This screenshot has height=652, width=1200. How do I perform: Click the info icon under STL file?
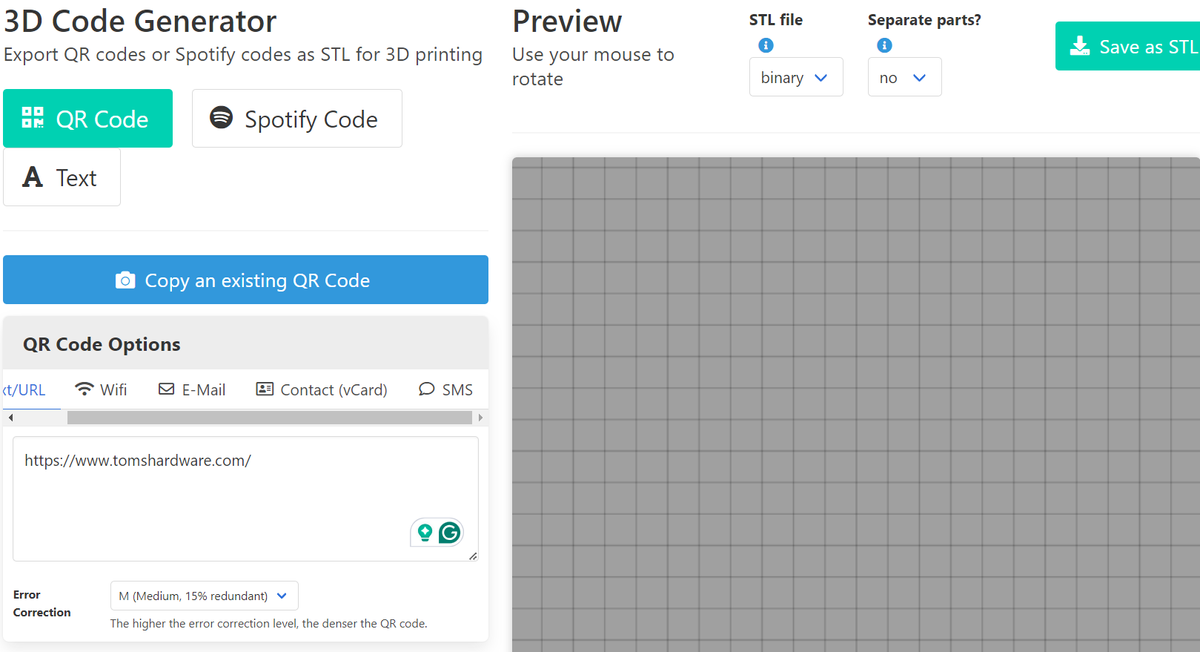click(x=765, y=45)
